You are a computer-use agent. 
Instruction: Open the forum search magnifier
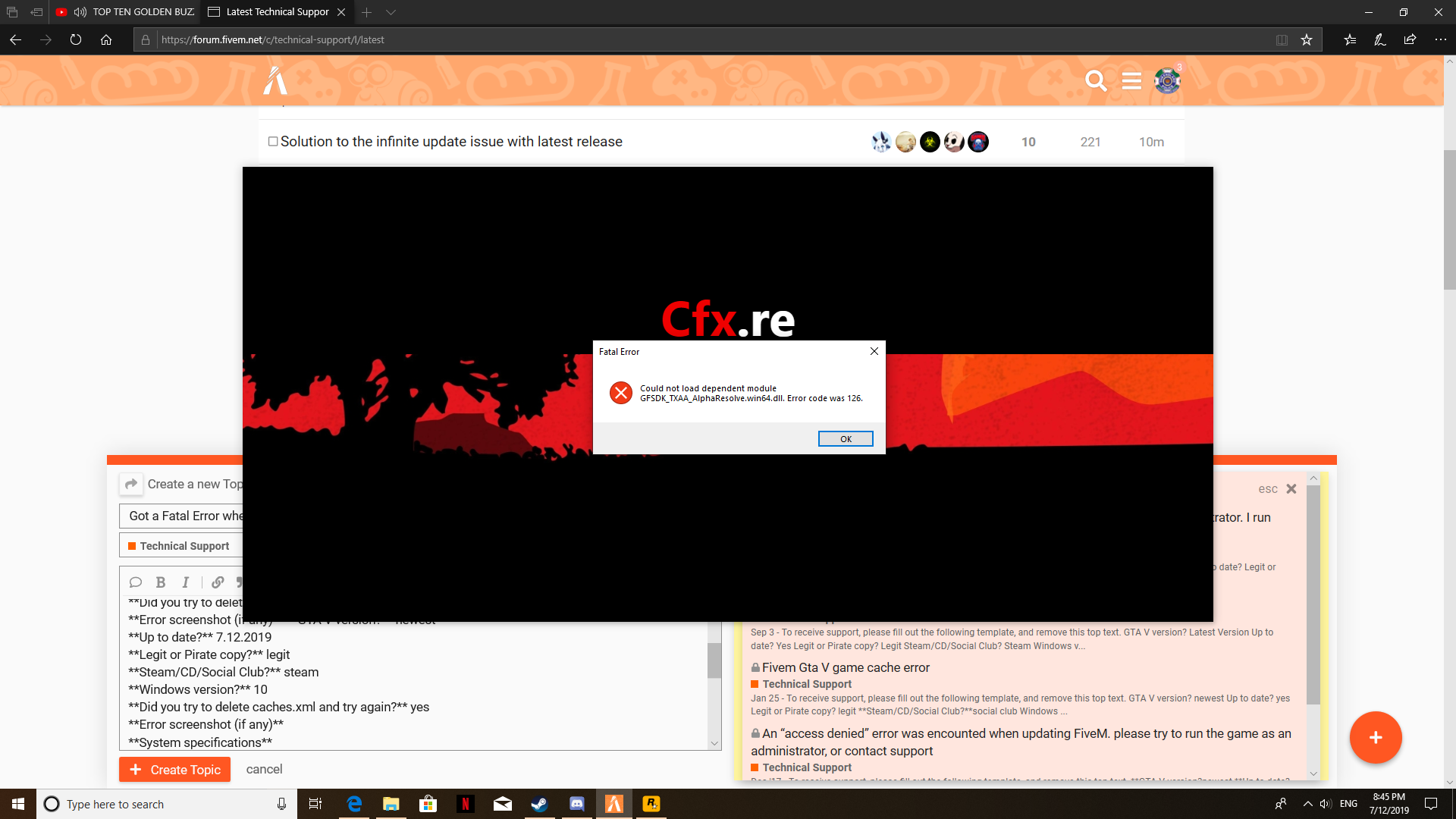pos(1096,80)
